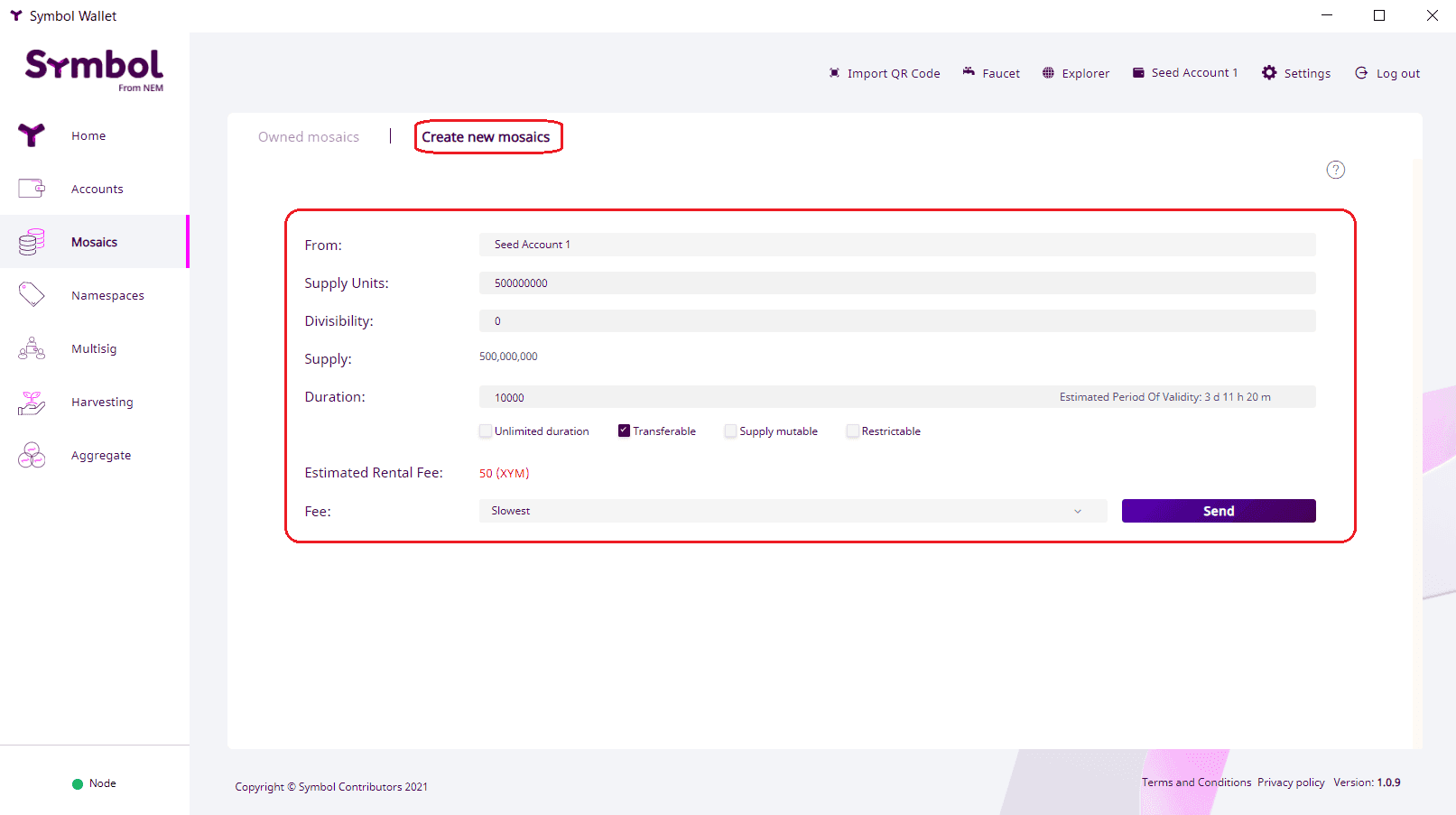This screenshot has width=1456, height=815.
Task: Click the Symbol Wallet title bar icon
Action: pyautogui.click(x=15, y=15)
